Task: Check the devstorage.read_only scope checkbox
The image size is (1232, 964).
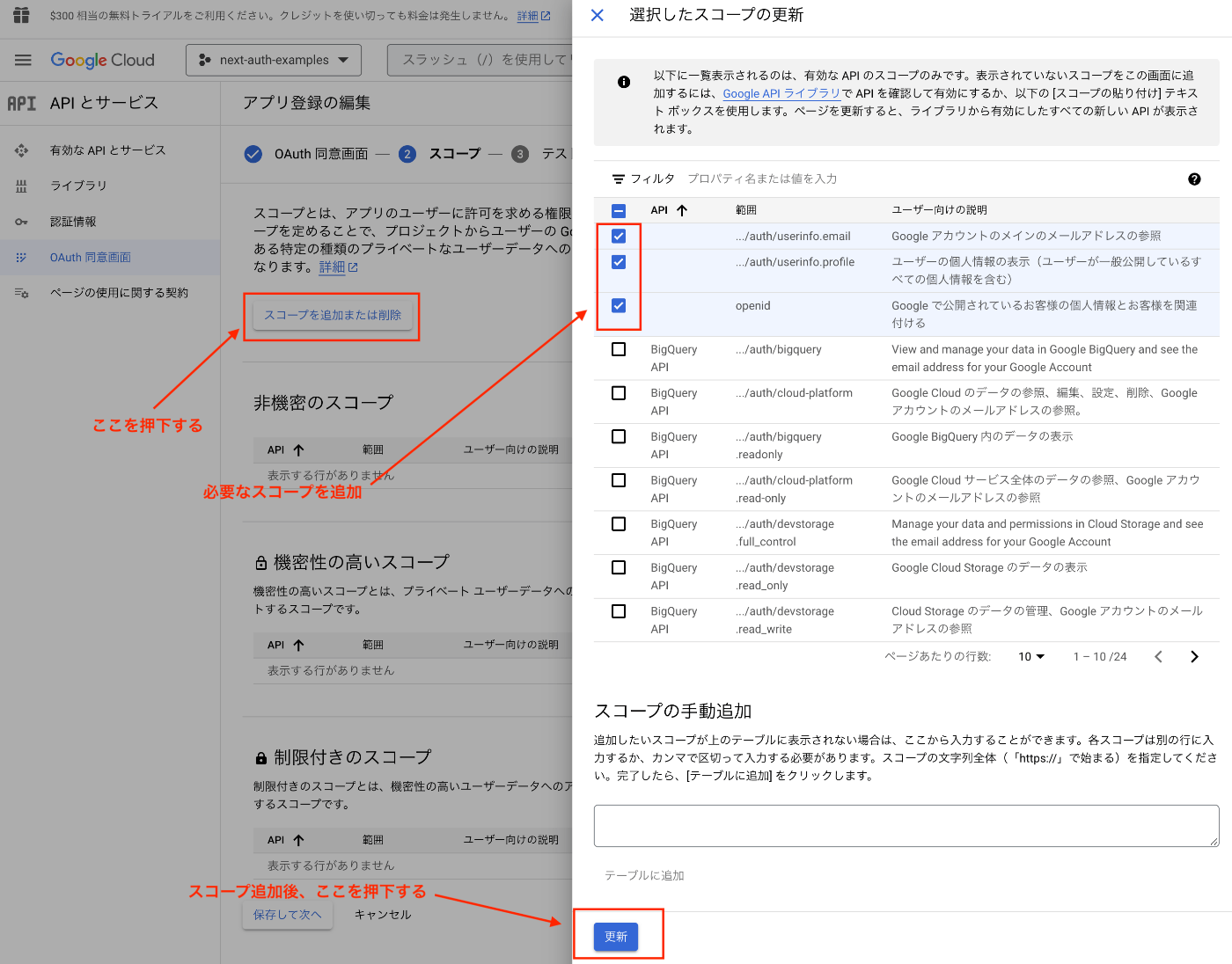Action: pyautogui.click(x=619, y=567)
